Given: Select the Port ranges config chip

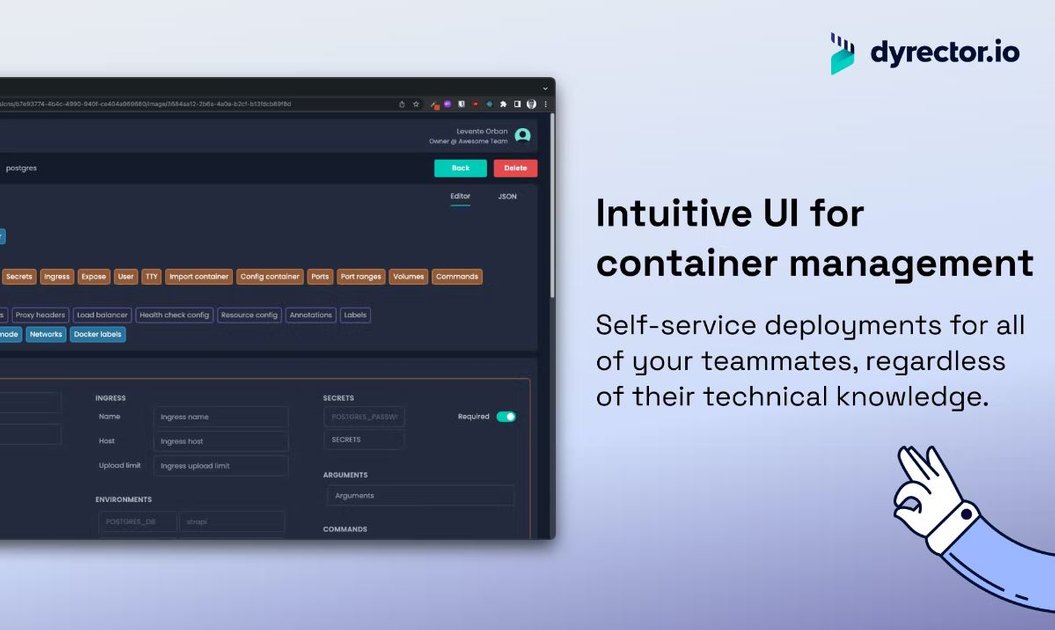Looking at the screenshot, I should (360, 276).
